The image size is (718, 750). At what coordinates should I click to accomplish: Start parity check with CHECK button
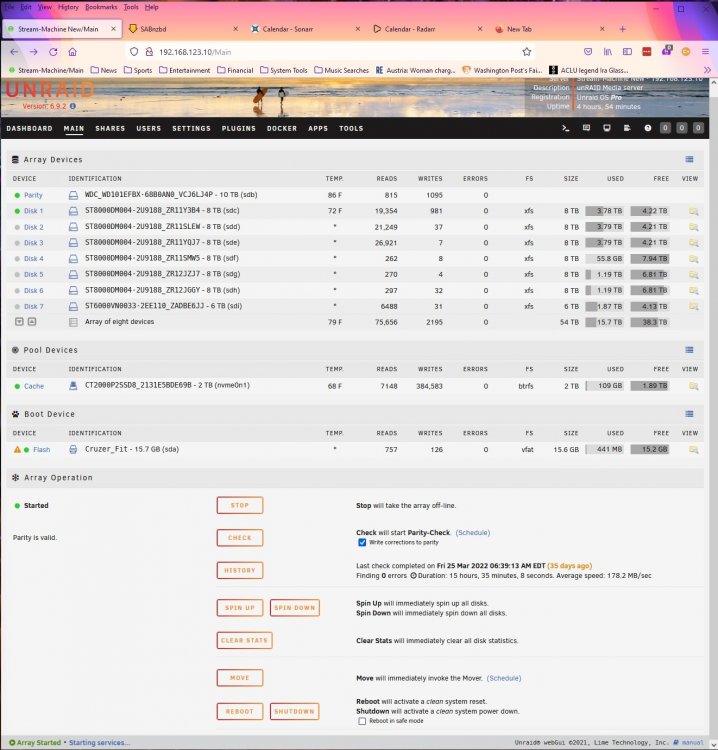pyautogui.click(x=240, y=538)
